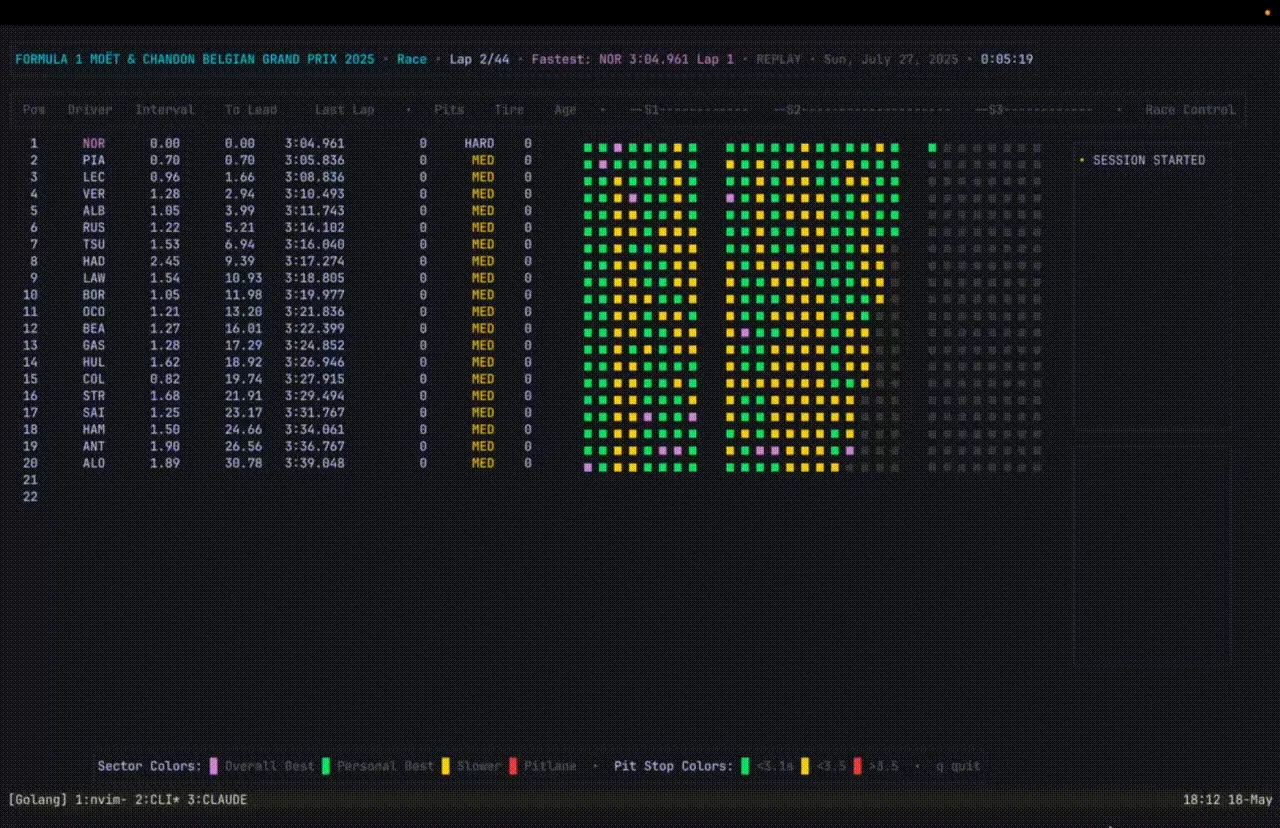Click the 'Interval' column header
Screen dimensions: 1280x828
[x=165, y=110]
